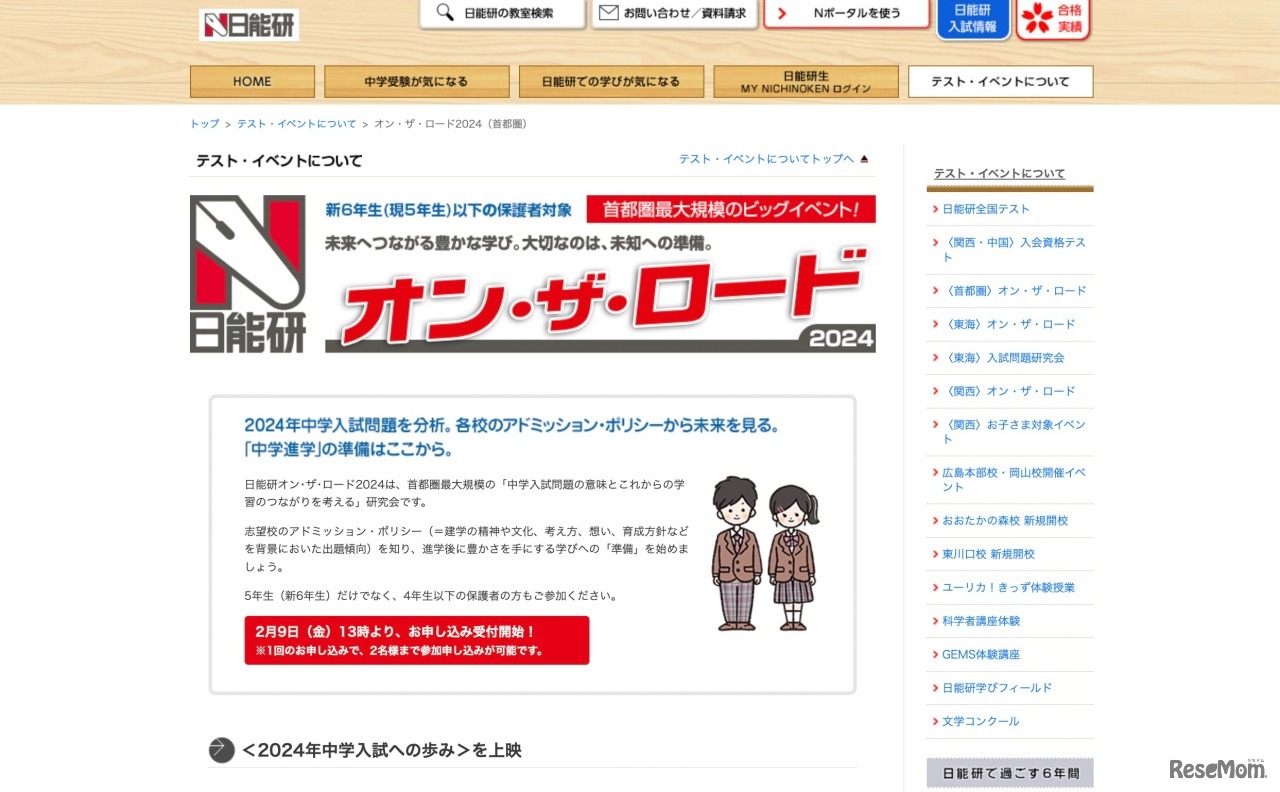Click the sentence starting 5年生（新6年生）だけでなく

click(431, 596)
